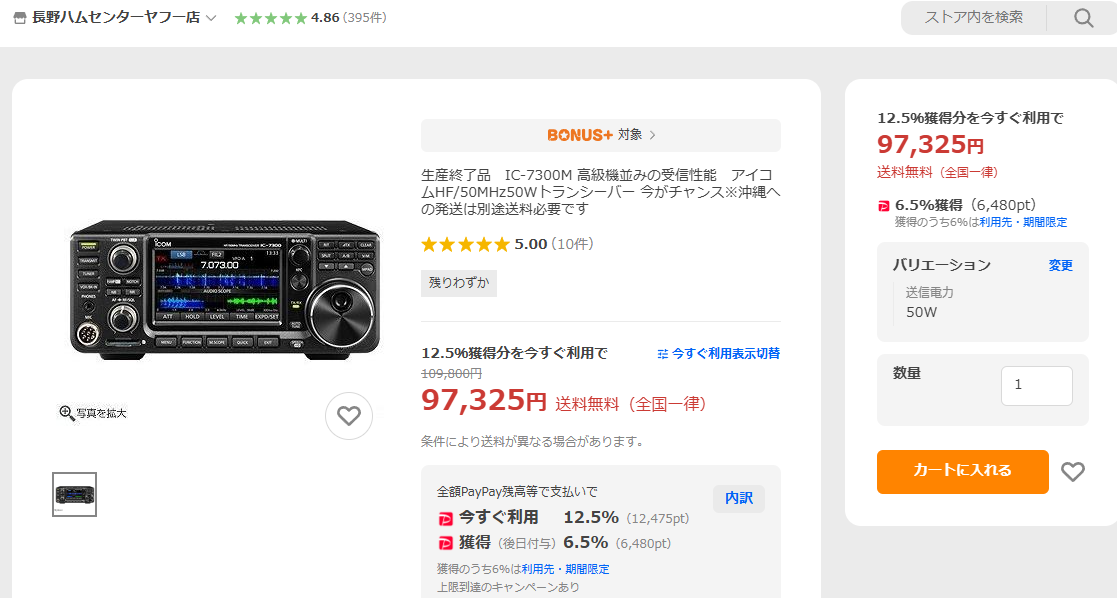Click magnifier icon to enlarge photo
Screen dimensions: 1117x598
[67, 413]
